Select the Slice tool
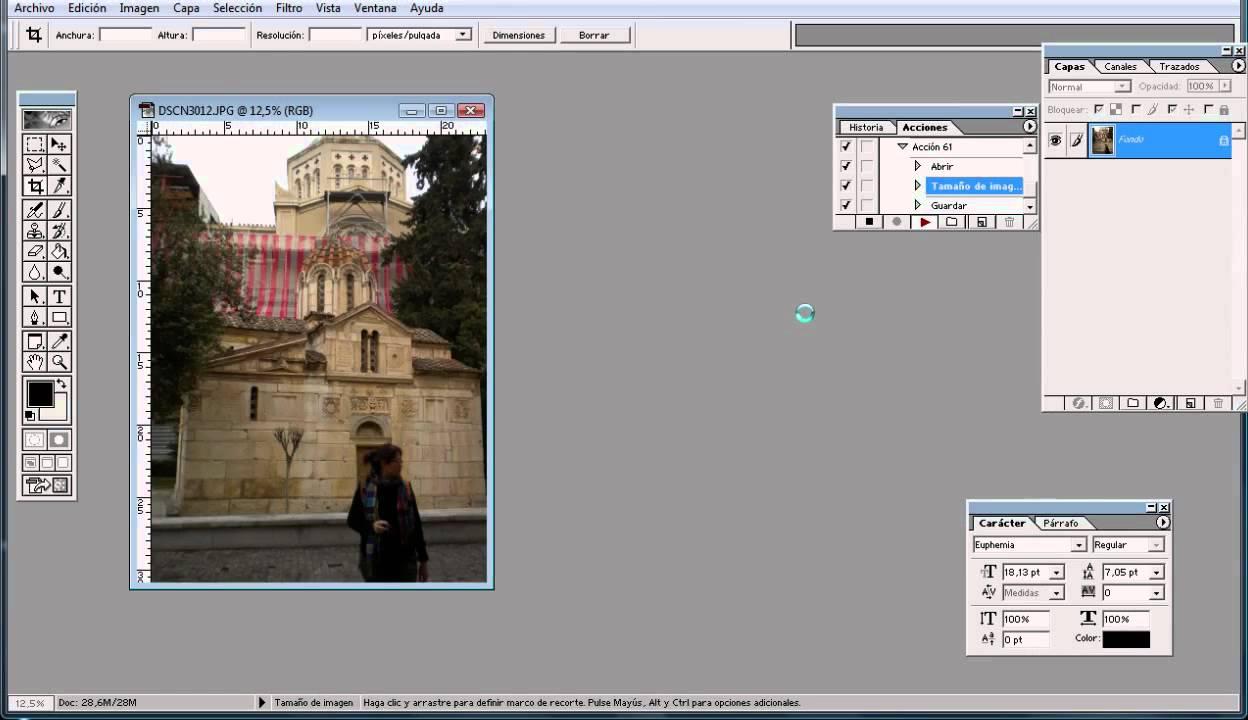 pos(59,186)
